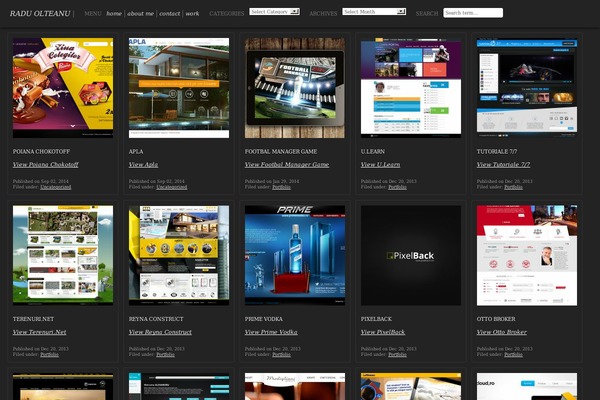Click the APLA title text
Image resolution: width=600 pixels, height=400 pixels.
click(x=136, y=152)
